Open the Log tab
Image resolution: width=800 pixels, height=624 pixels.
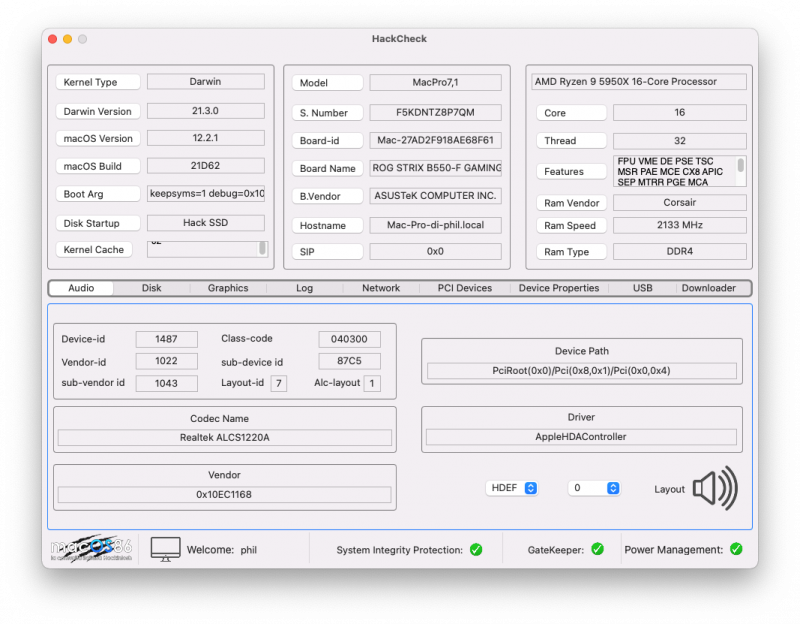304,288
